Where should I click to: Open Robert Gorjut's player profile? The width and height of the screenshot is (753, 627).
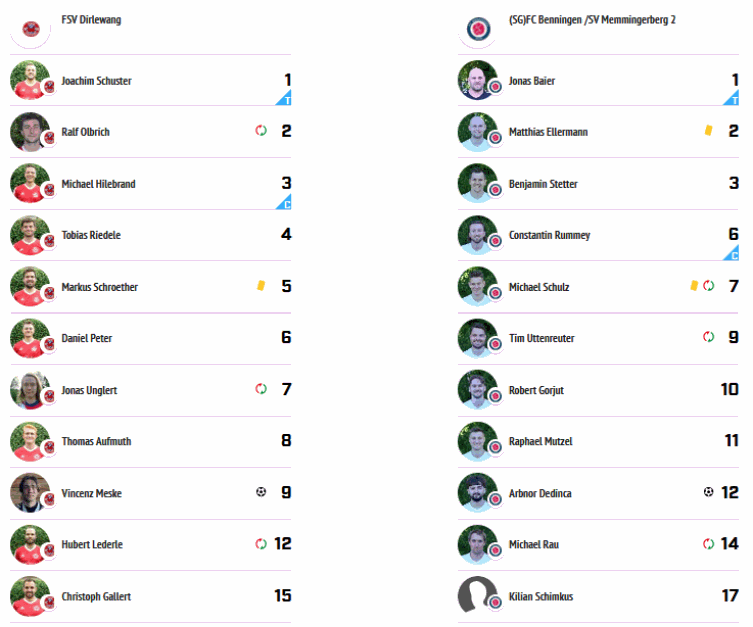536,390
